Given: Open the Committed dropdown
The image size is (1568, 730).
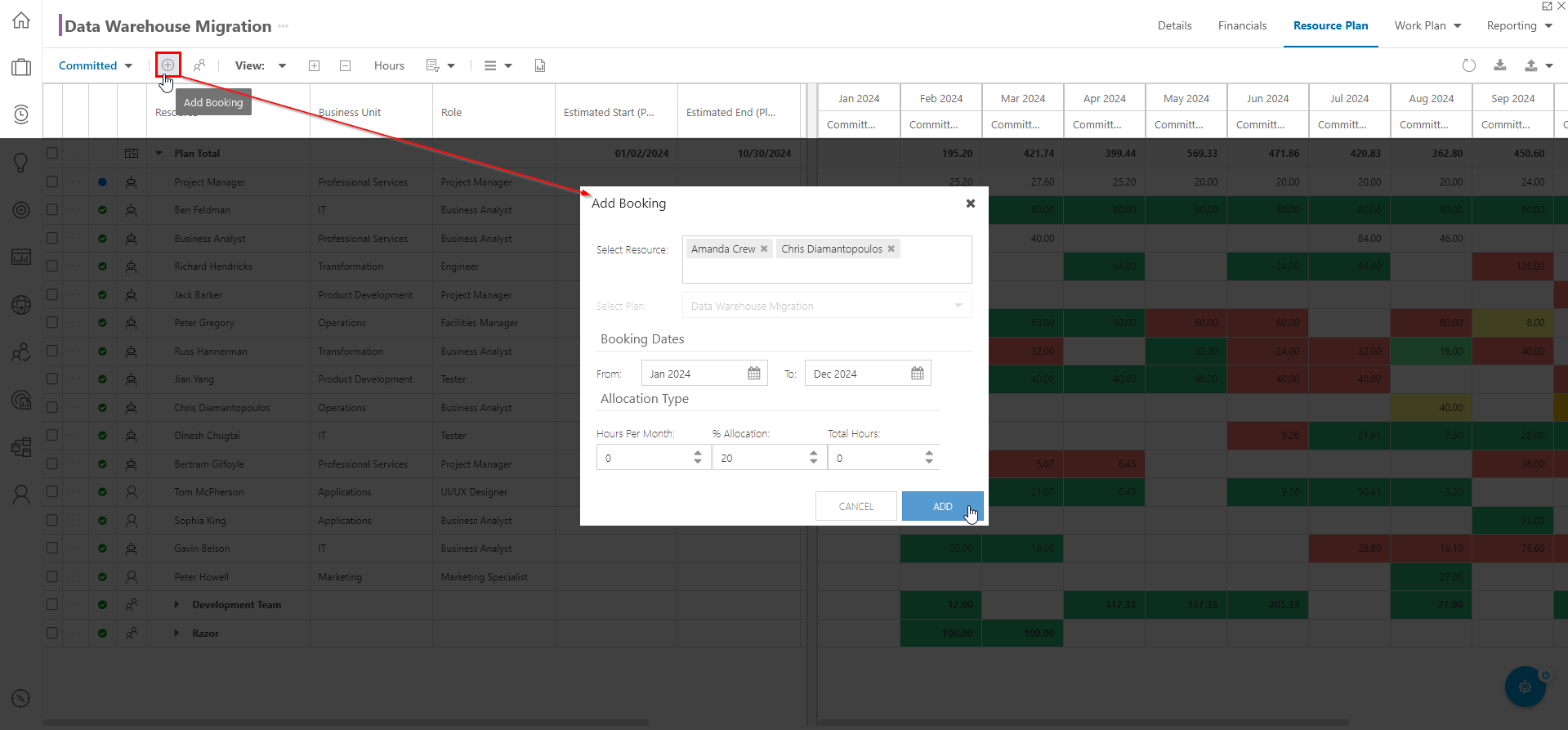Looking at the screenshot, I should coord(96,65).
